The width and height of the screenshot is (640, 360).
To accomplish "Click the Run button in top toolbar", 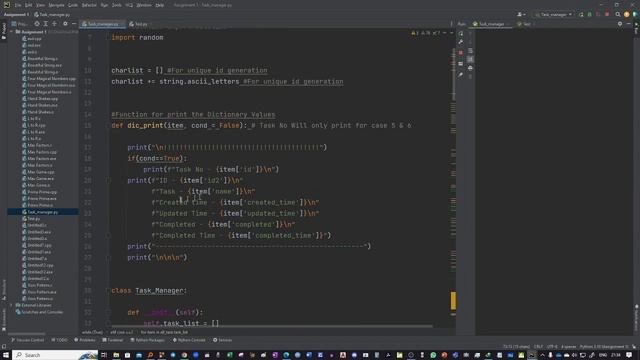I will (x=581, y=15).
